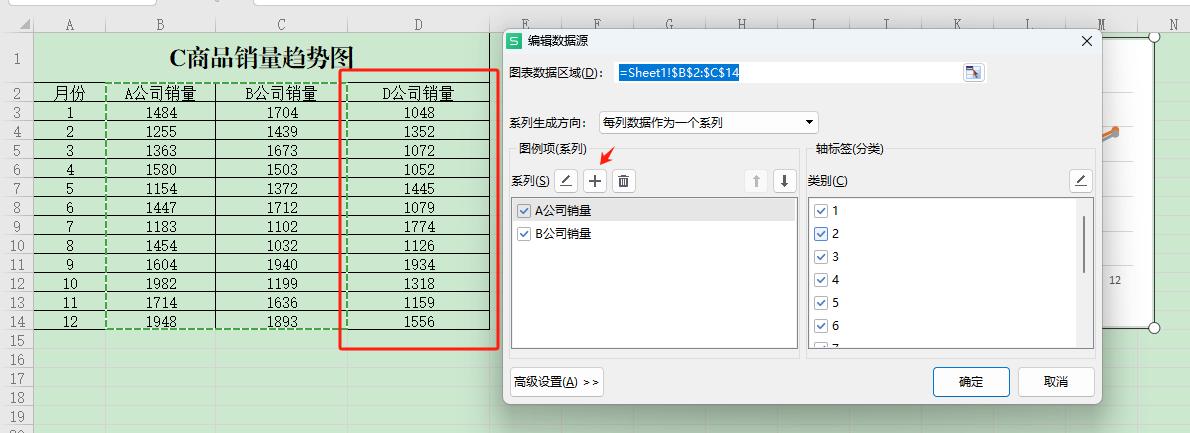Click 确定 button
The image size is (1190, 433).
tap(971, 382)
